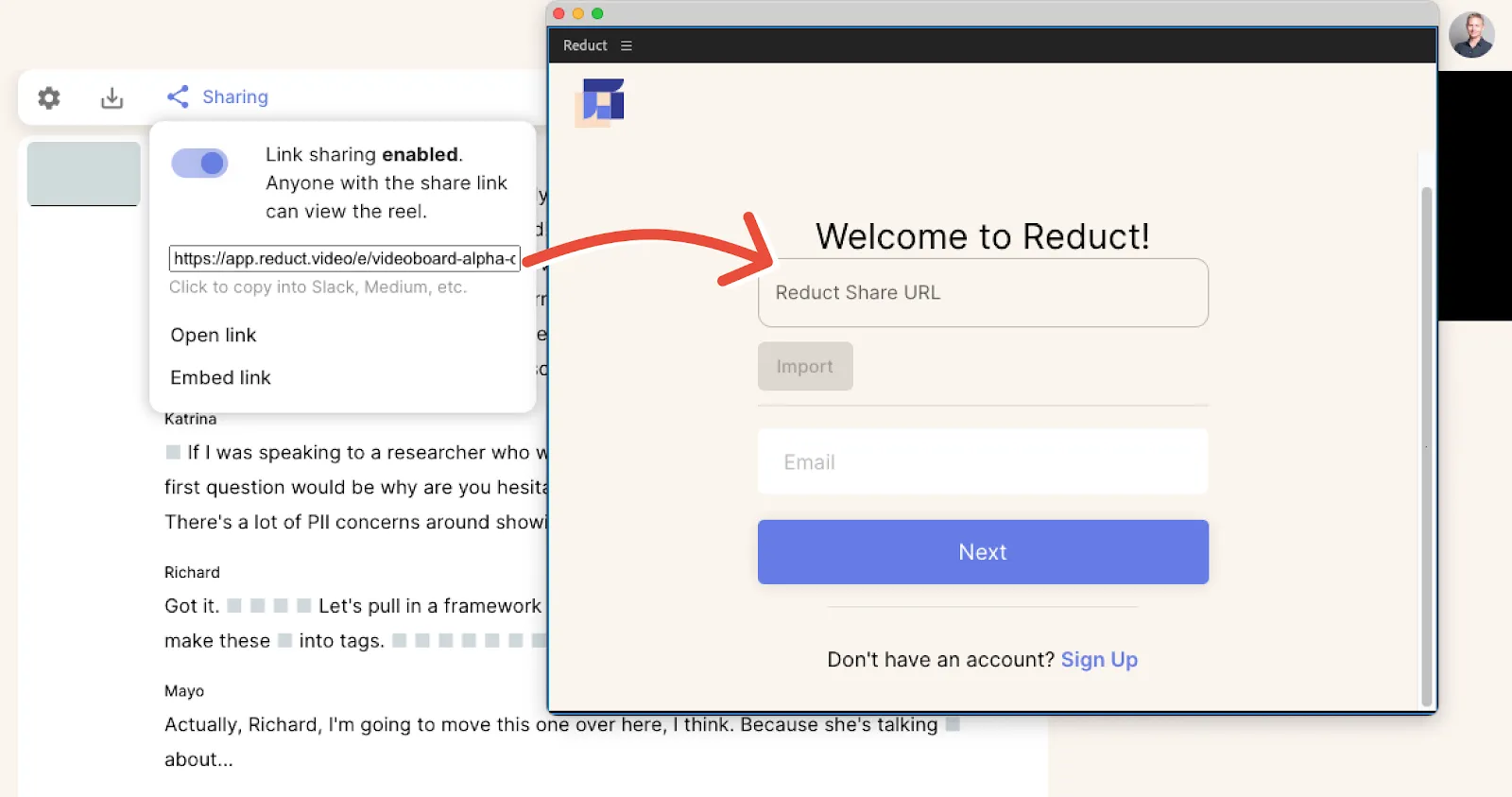Copy the reel share URL field
The image size is (1512, 797).
[344, 258]
